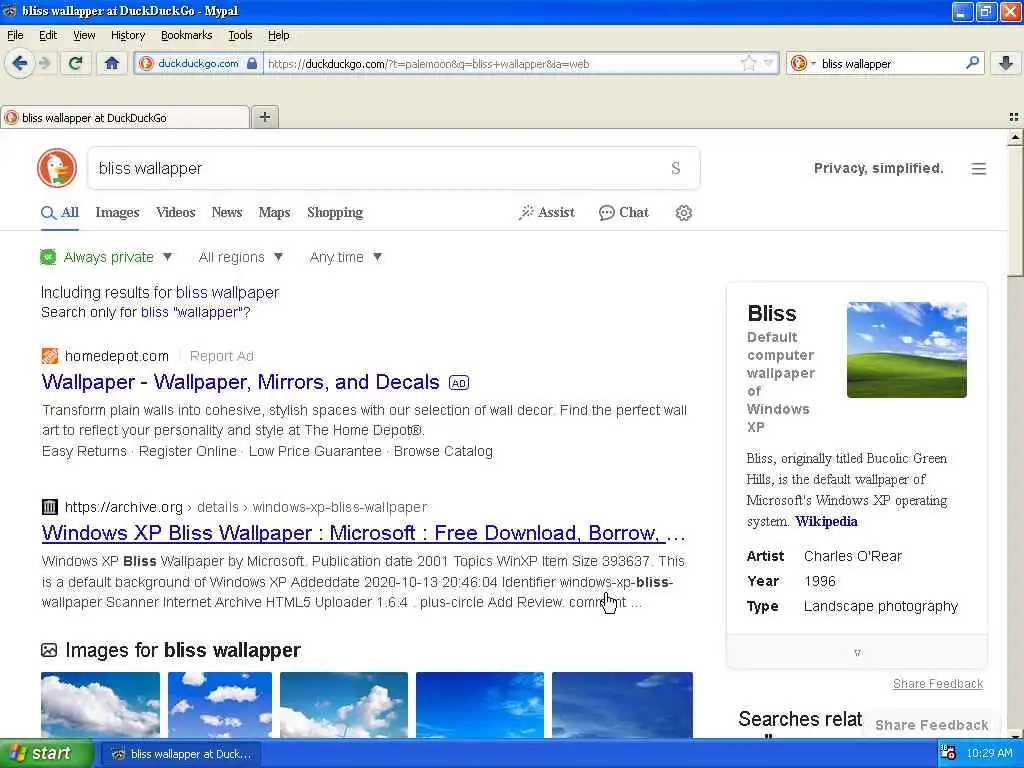Expand the Bliss info panel chevron
Viewport: 1024px width, 768px height.
857,652
